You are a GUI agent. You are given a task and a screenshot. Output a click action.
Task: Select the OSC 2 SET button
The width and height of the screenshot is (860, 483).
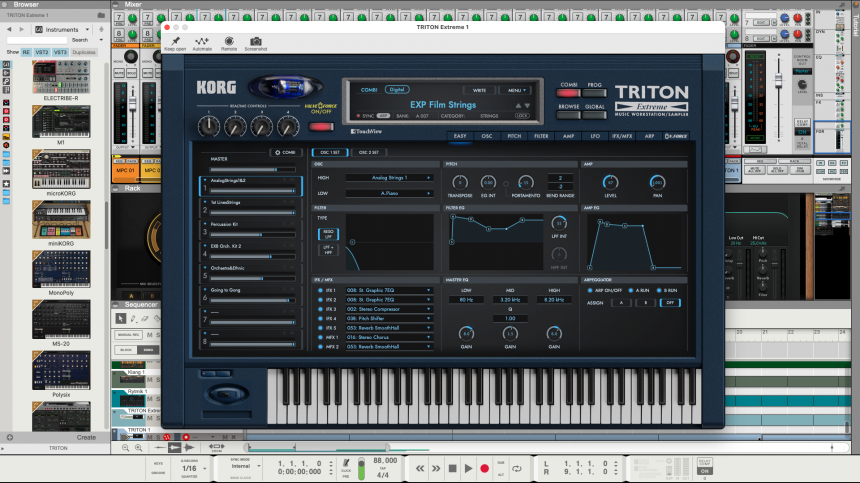click(x=369, y=152)
